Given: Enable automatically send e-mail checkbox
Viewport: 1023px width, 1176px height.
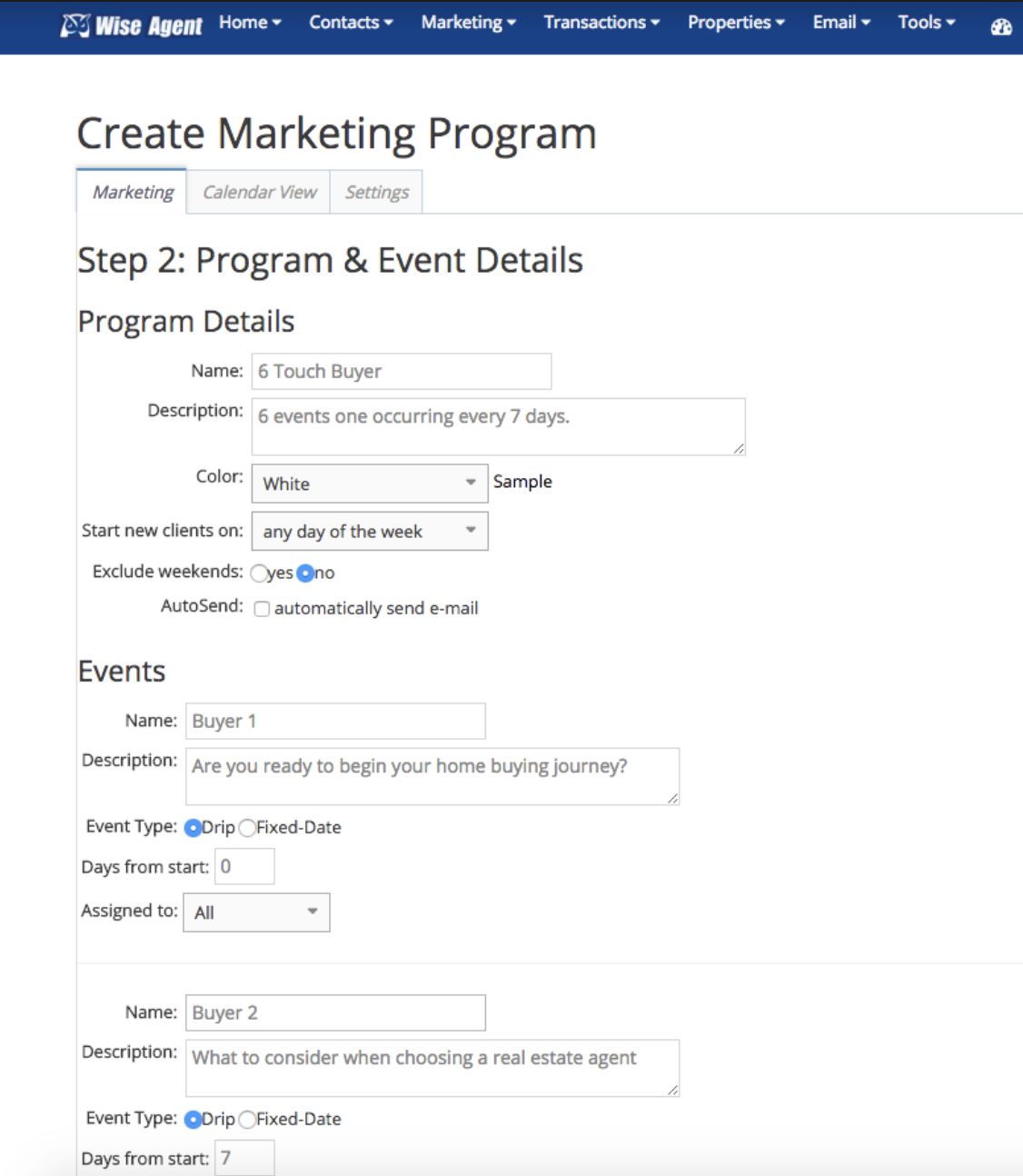Looking at the screenshot, I should pyautogui.click(x=263, y=609).
